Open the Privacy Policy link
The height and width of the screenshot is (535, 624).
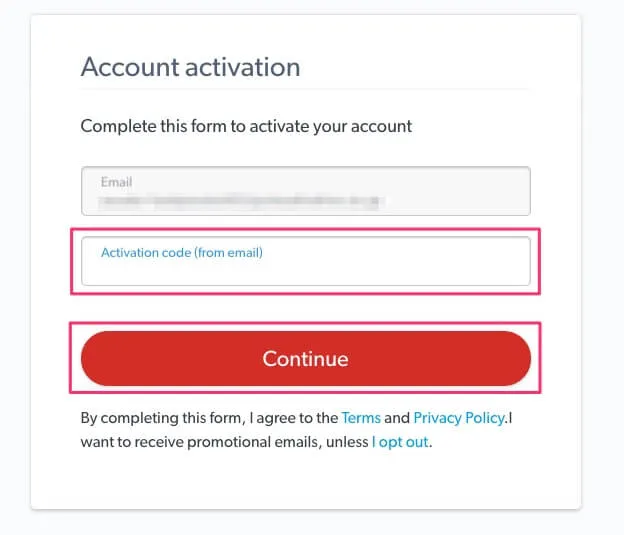coord(459,417)
